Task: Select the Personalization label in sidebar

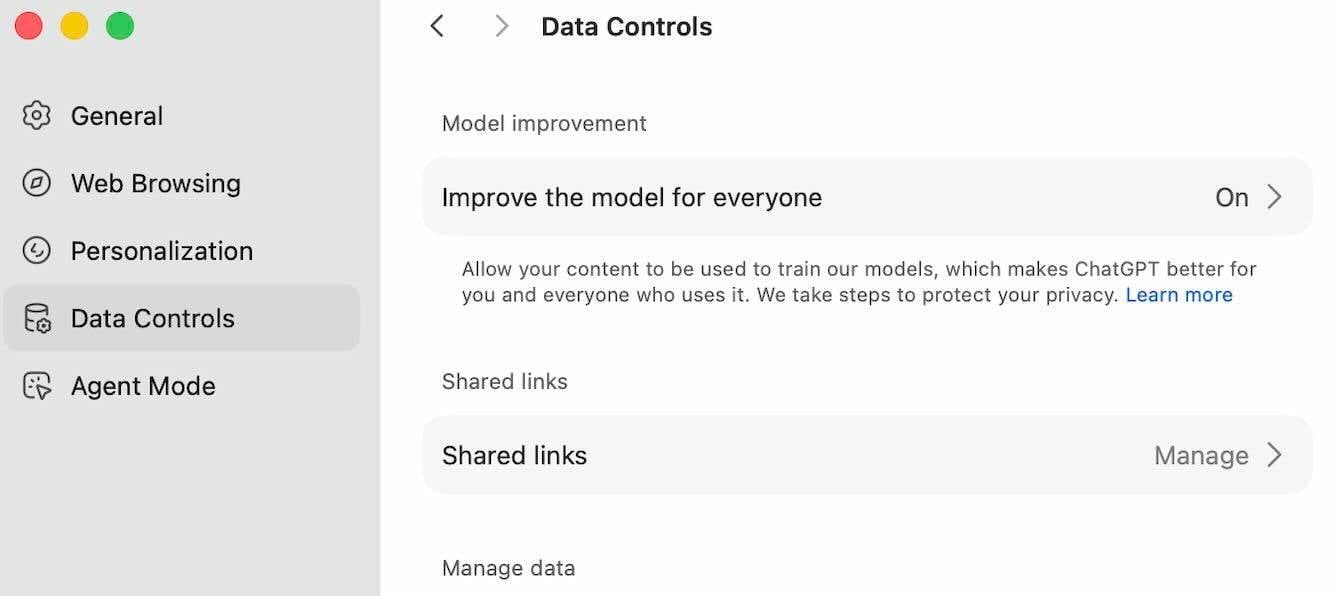Action: 161,251
